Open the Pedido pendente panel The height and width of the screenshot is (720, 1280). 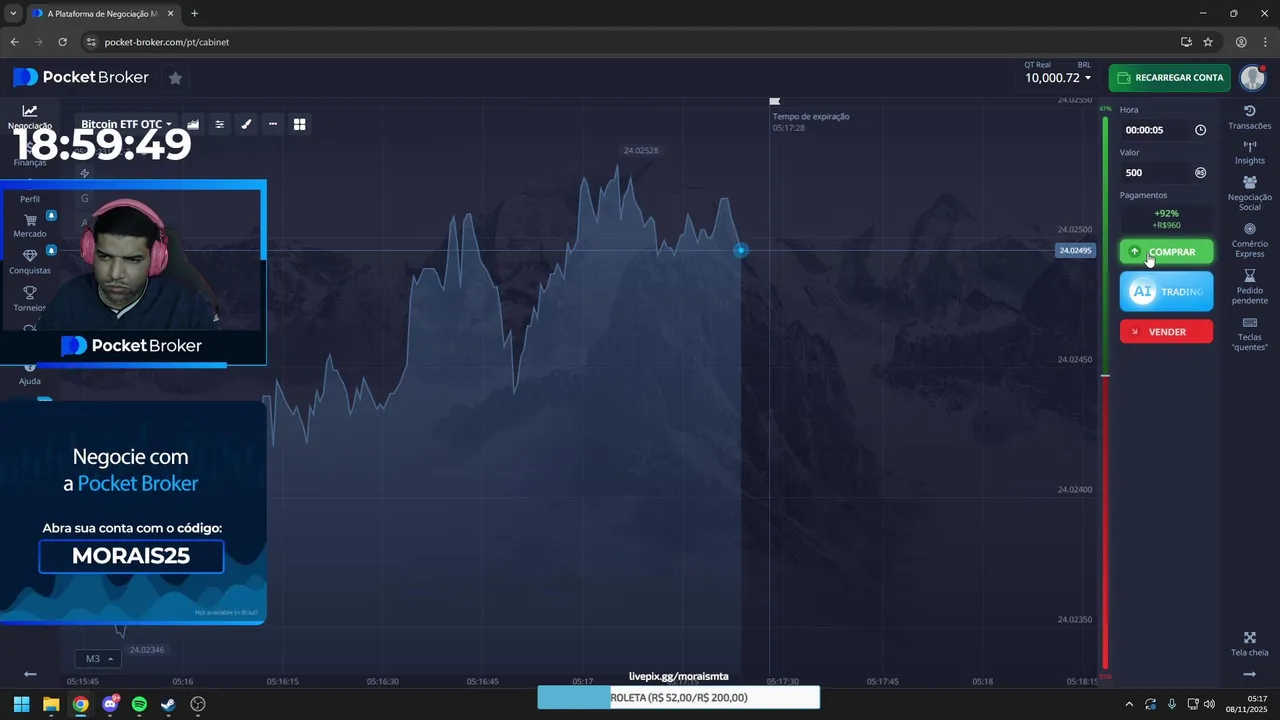(1250, 288)
